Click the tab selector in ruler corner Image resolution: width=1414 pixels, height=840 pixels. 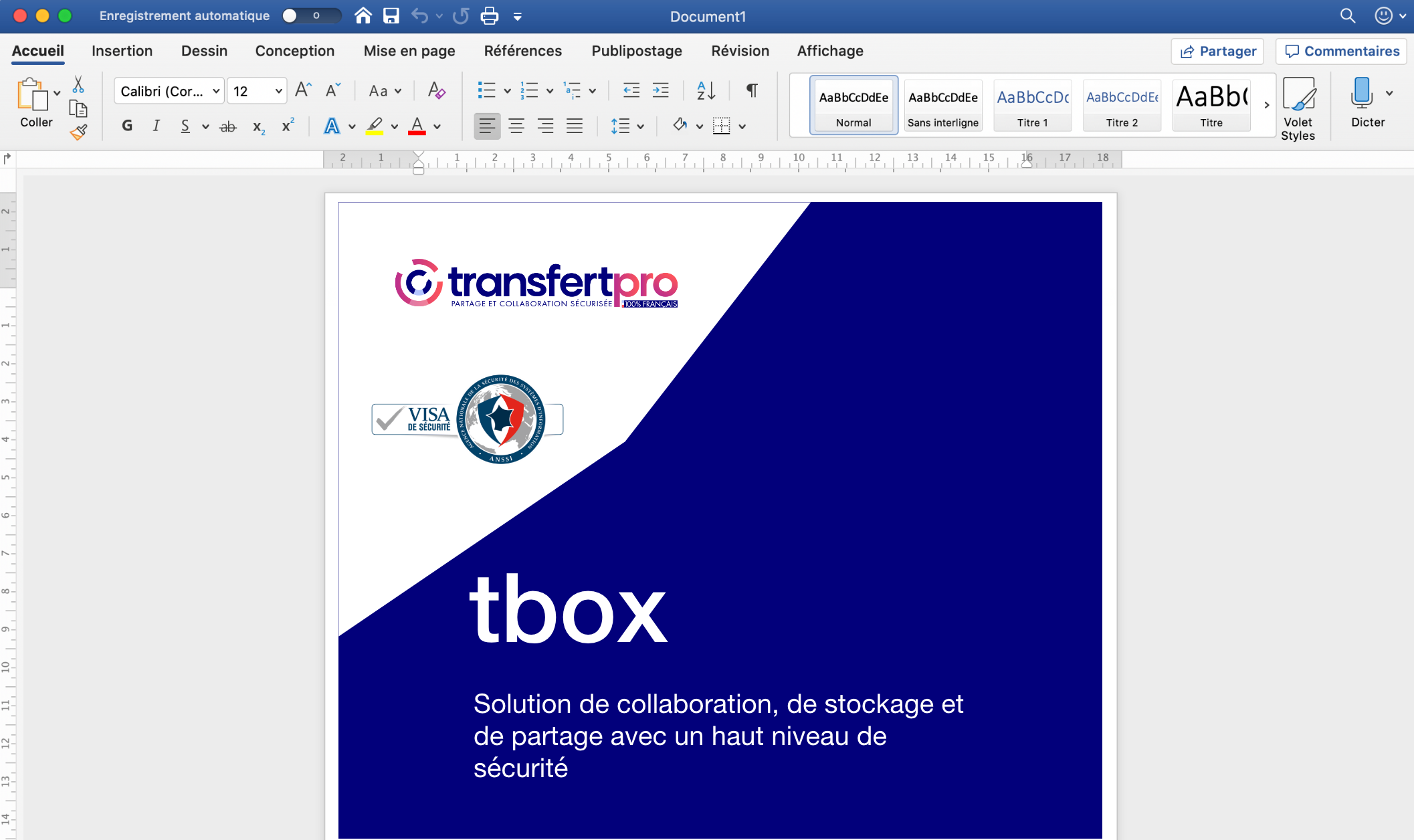point(7,159)
